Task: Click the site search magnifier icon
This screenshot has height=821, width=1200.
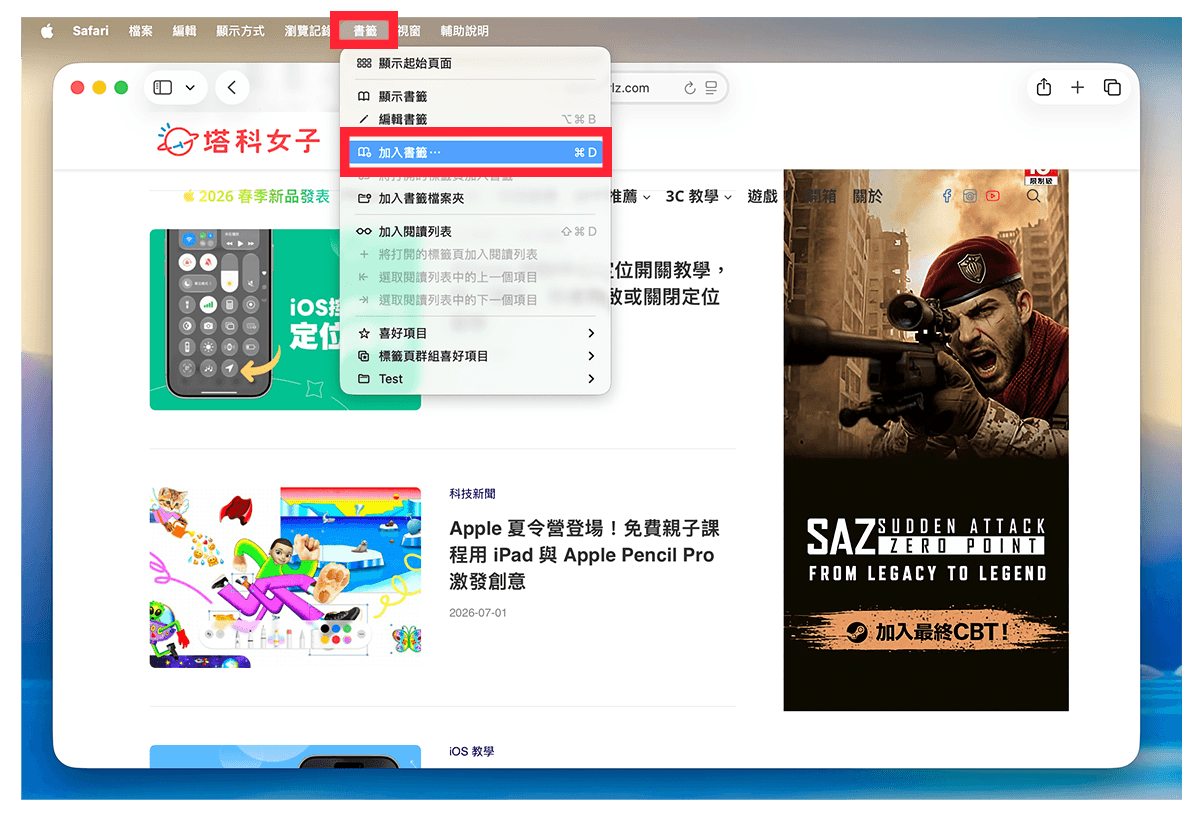Action: [x=1033, y=197]
